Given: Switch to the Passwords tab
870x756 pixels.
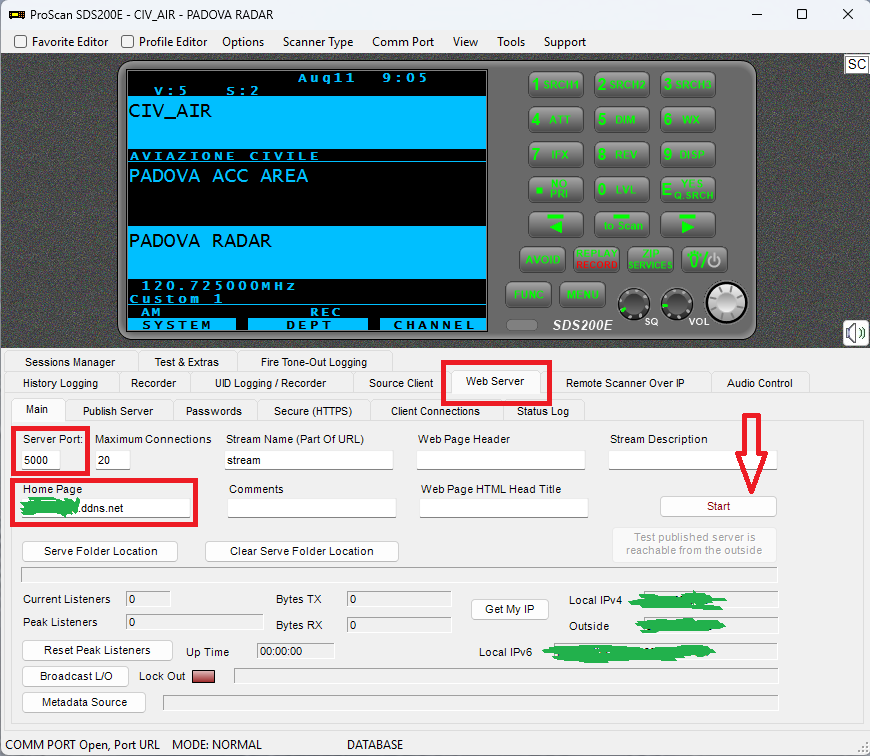Looking at the screenshot, I should tap(214, 411).
